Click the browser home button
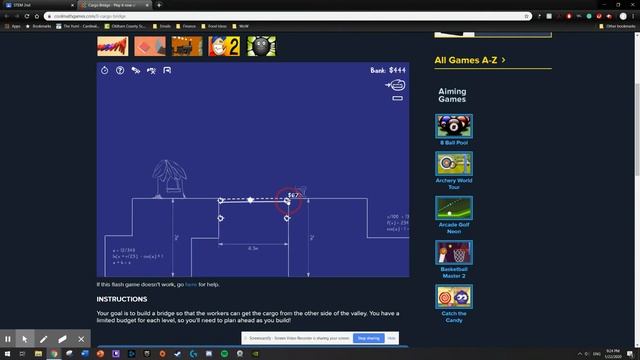Image resolution: width=640 pixels, height=360 pixels. (x=37, y=16)
